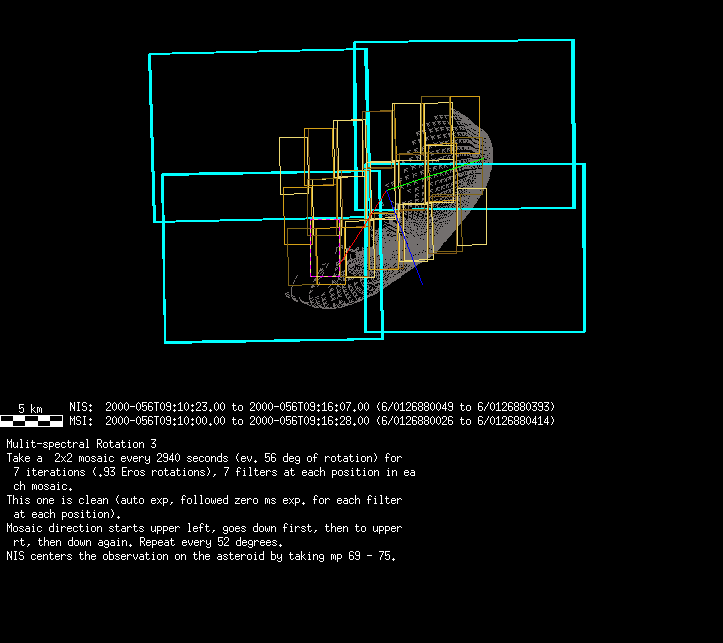The image size is (723, 643).
Task: Click the bottom edge of lower-right cyan frame
Action: (475, 331)
